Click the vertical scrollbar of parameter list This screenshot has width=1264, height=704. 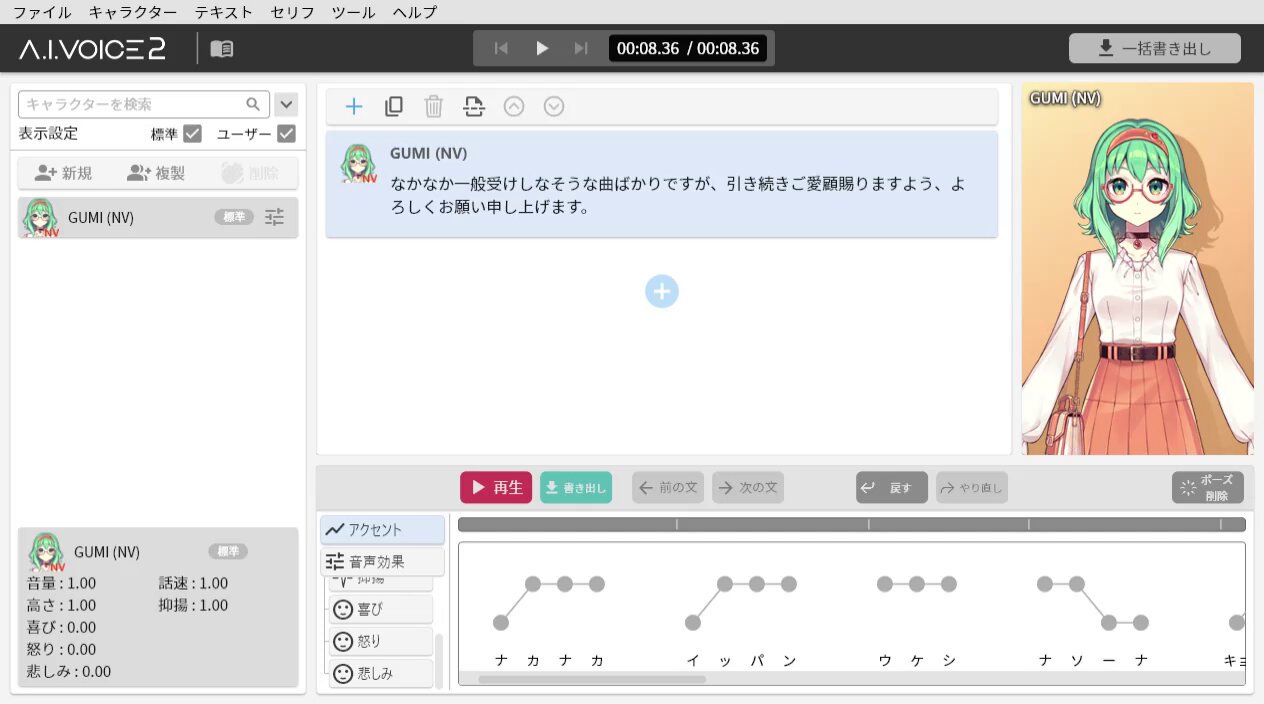(439, 661)
